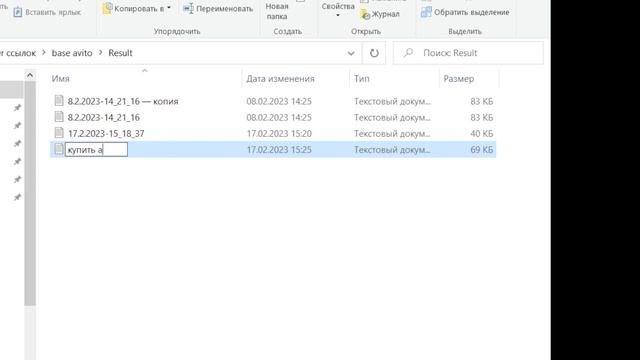This screenshot has height=360, width=640.
Task: Refresh the Result folder
Action: [x=374, y=53]
